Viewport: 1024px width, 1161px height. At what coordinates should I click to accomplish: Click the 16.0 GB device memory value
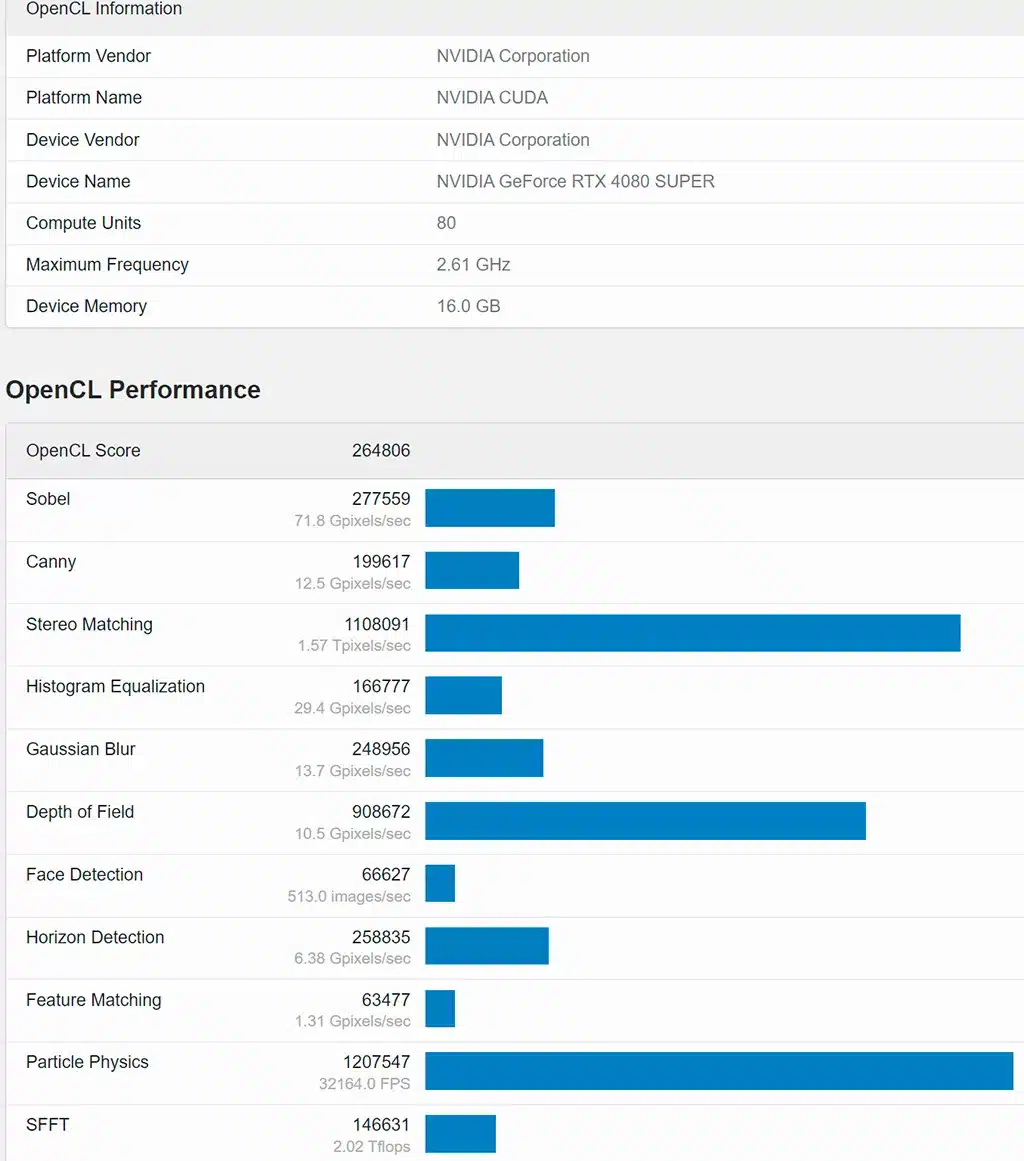(469, 306)
